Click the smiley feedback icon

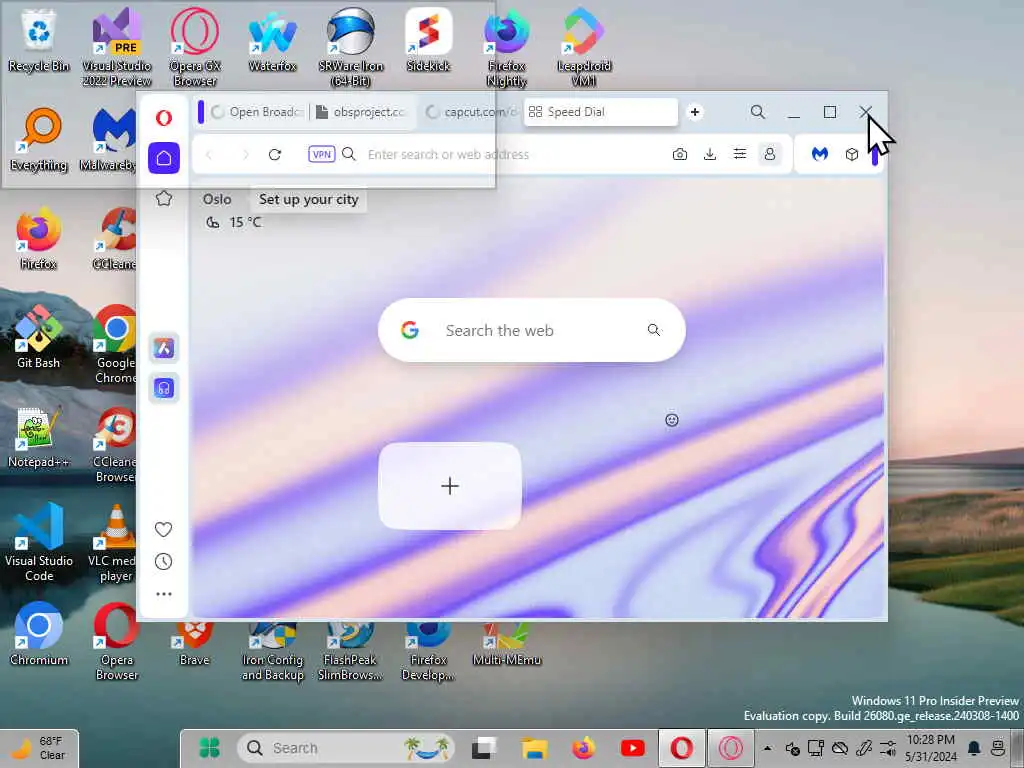coord(671,420)
